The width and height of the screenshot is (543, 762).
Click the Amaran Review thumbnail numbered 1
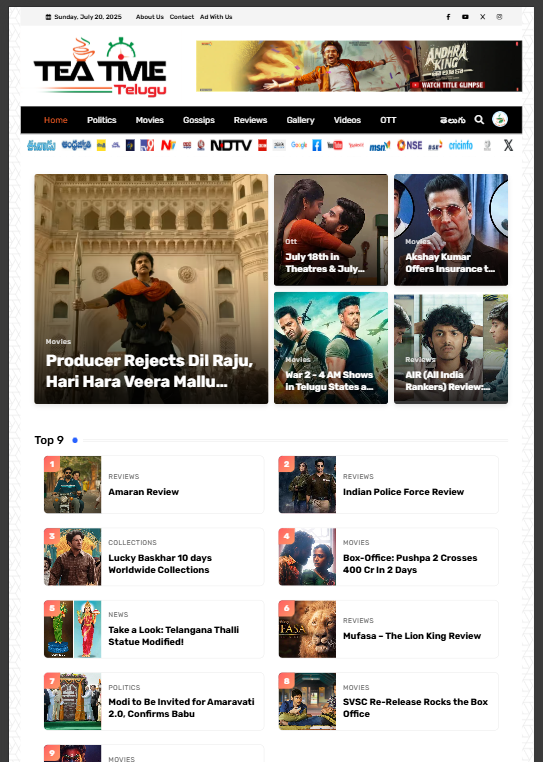point(72,485)
